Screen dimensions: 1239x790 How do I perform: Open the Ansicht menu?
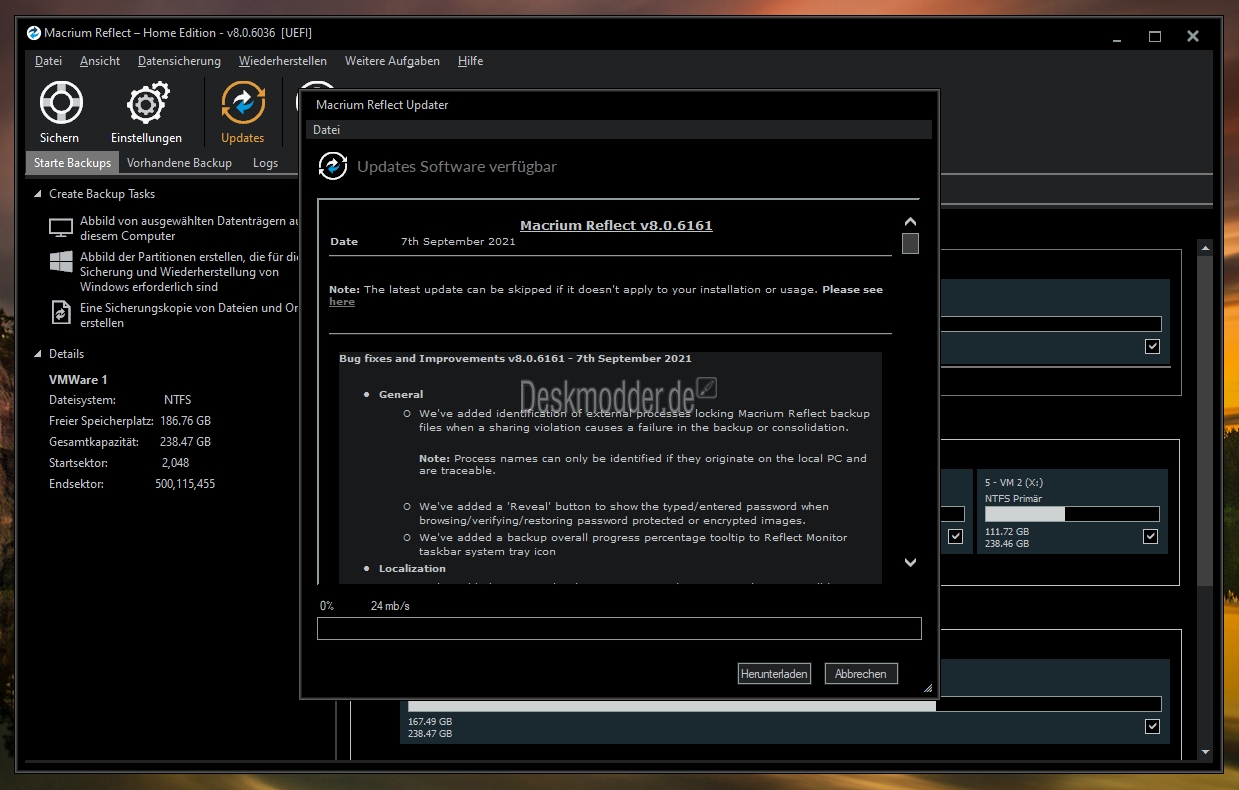tap(100, 61)
